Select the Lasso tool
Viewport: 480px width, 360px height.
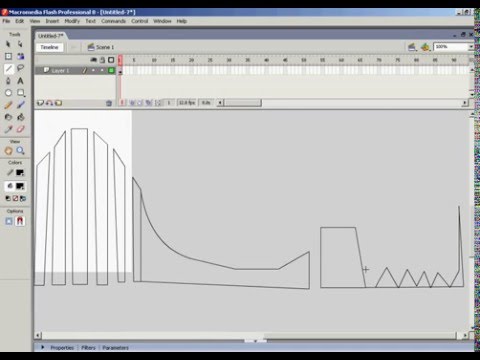pos(20,69)
